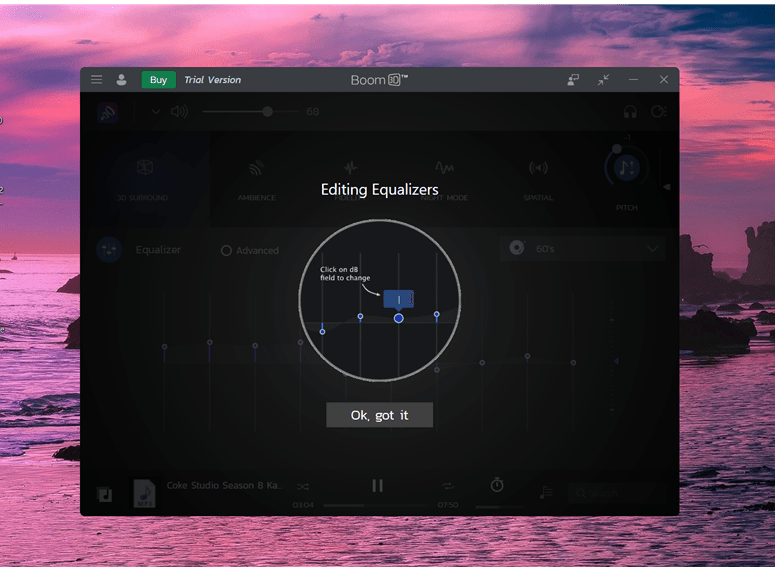This screenshot has width=775, height=567.
Task: Open the music library icon at the bottom left
Action: [104, 494]
